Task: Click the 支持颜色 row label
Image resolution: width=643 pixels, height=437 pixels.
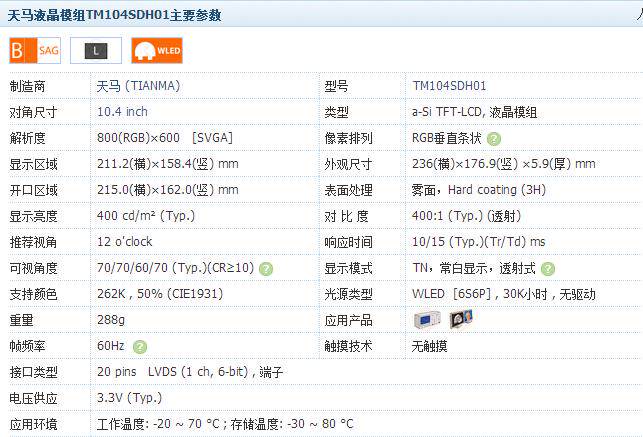Action: pyautogui.click(x=33, y=294)
